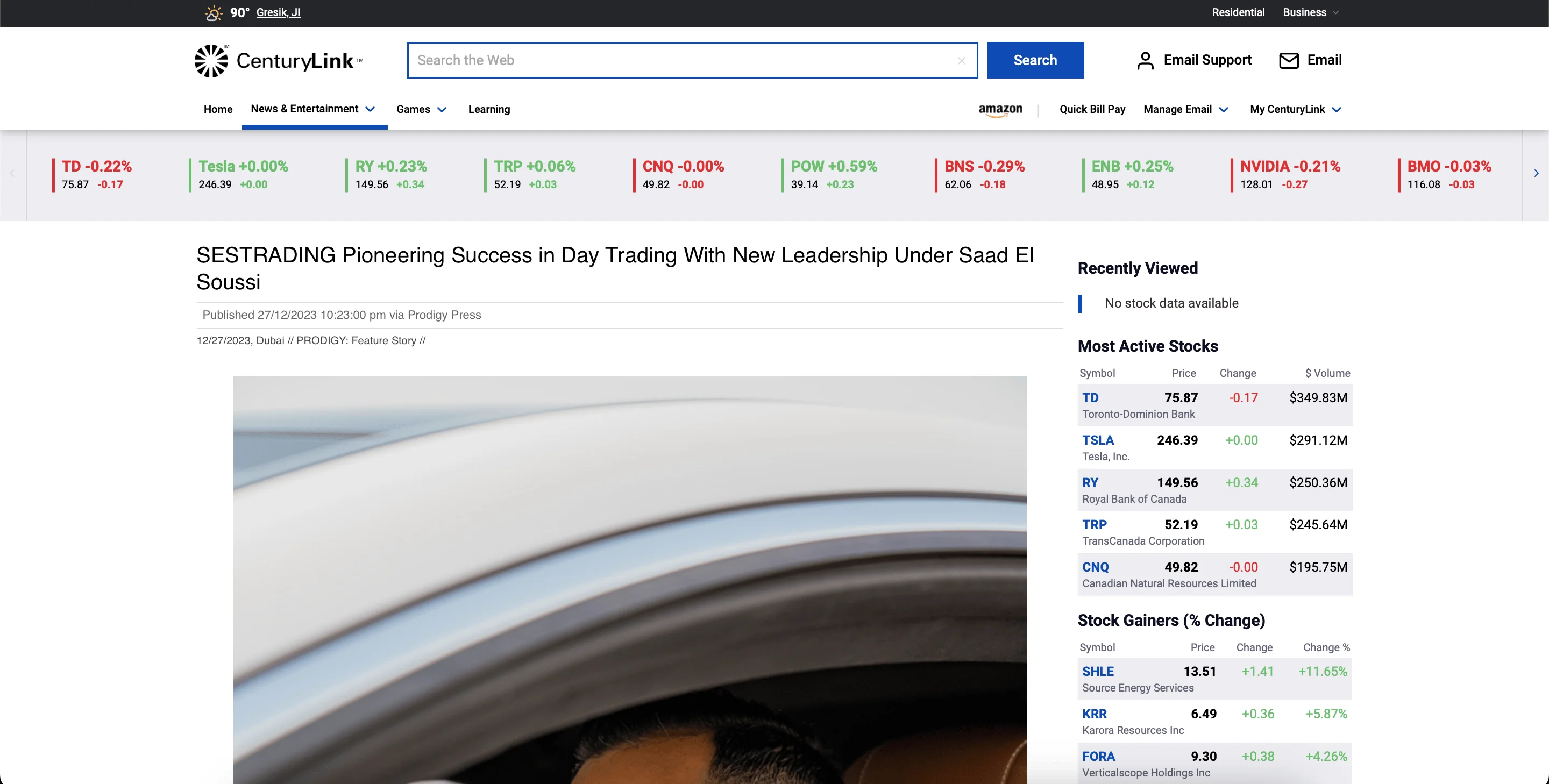Image resolution: width=1549 pixels, height=784 pixels.
Task: Open the Email envelope icon
Action: click(1288, 61)
